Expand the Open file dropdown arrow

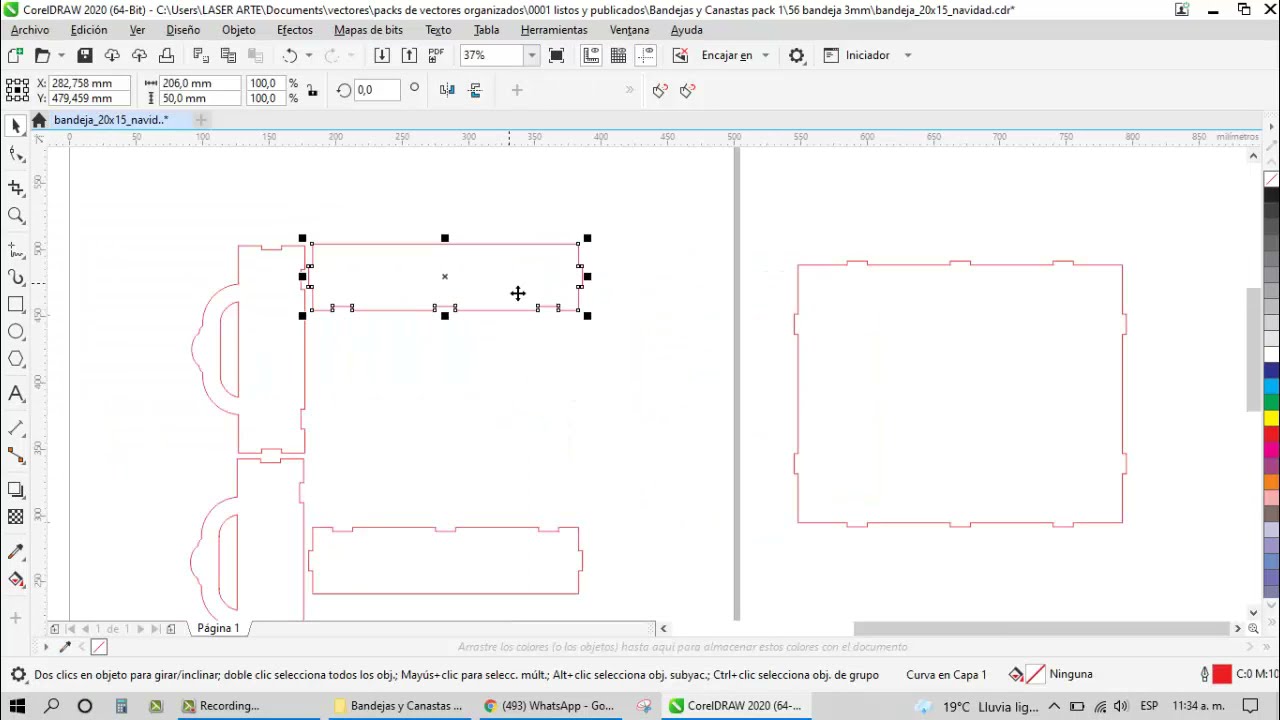click(x=61, y=55)
